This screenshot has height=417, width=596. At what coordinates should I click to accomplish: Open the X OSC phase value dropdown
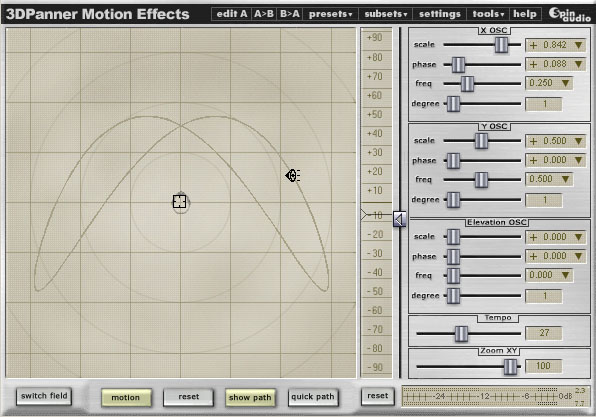point(579,64)
